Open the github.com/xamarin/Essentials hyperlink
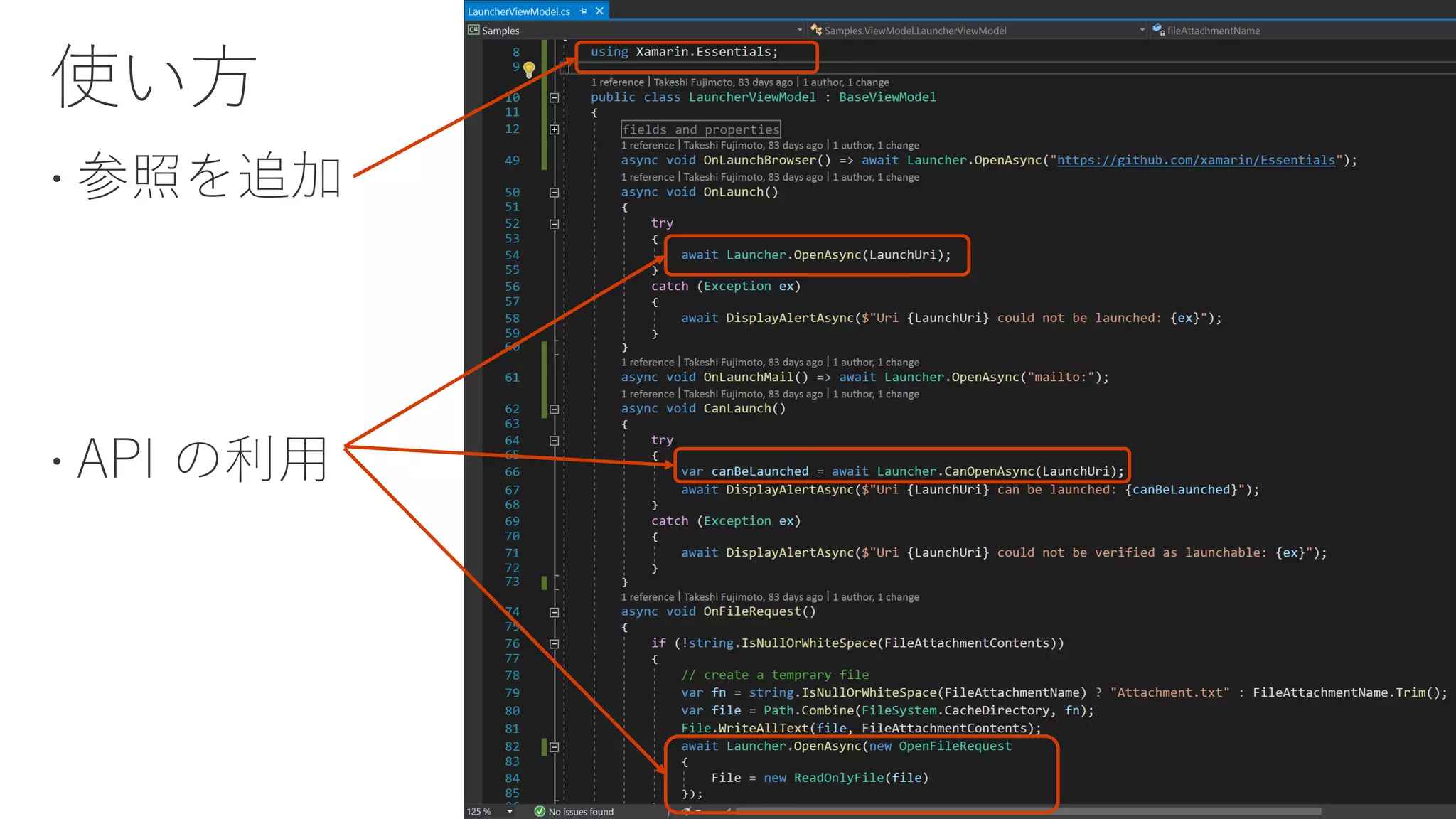 (1196, 161)
